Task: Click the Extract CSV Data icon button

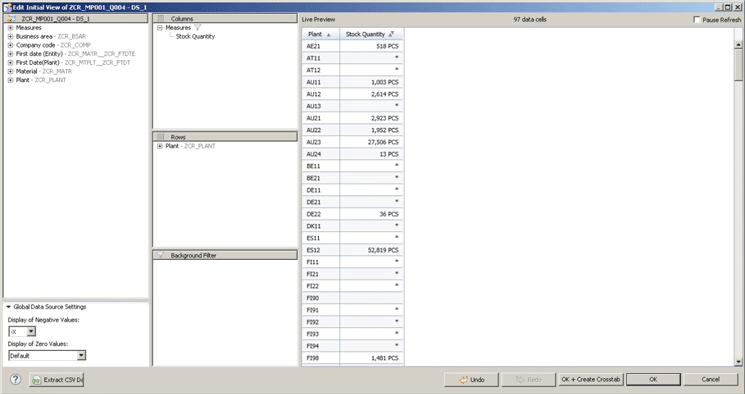Action: pyautogui.click(x=57, y=380)
